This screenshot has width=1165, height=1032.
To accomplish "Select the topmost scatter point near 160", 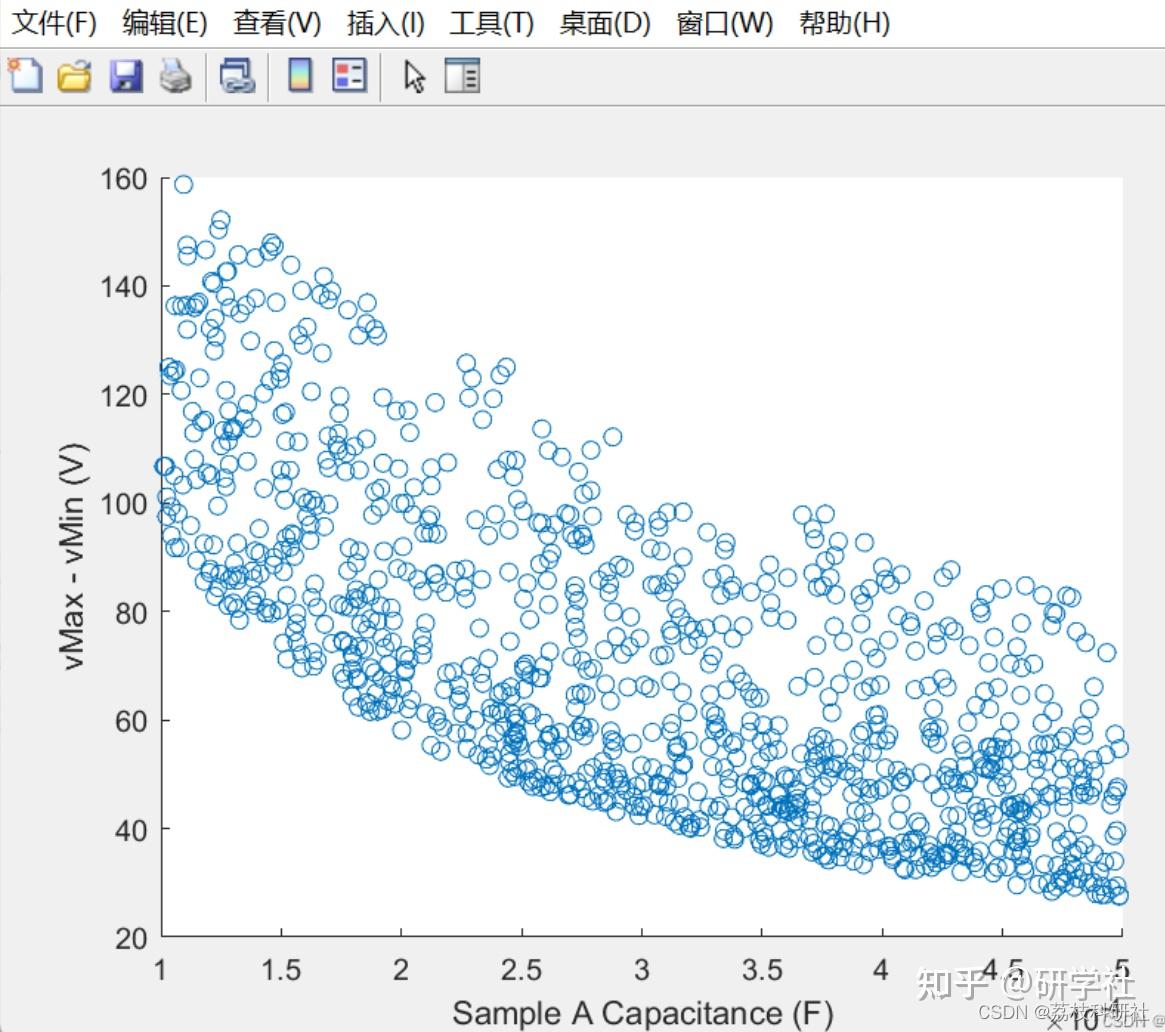I will pyautogui.click(x=183, y=184).
